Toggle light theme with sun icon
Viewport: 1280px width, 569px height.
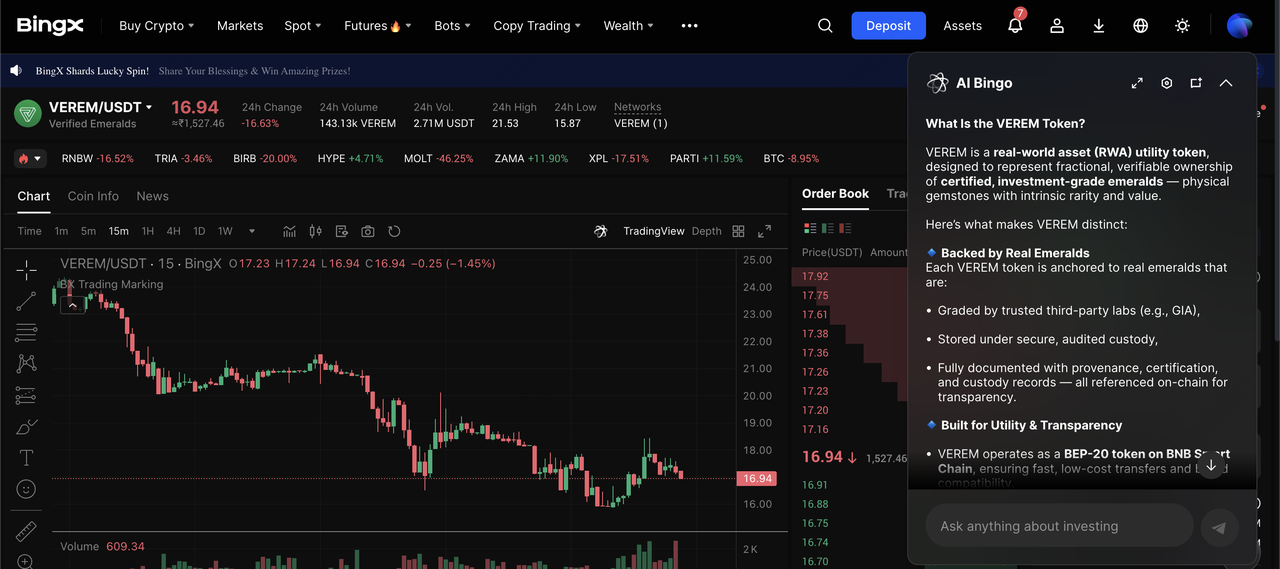point(1183,26)
